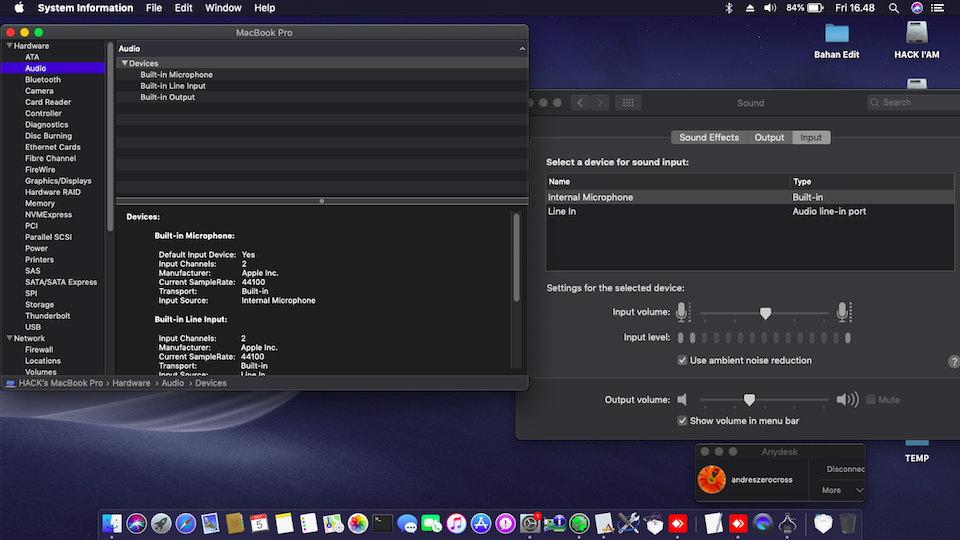Click the device details pane scrollbar
960x540 pixels.
click(516, 257)
